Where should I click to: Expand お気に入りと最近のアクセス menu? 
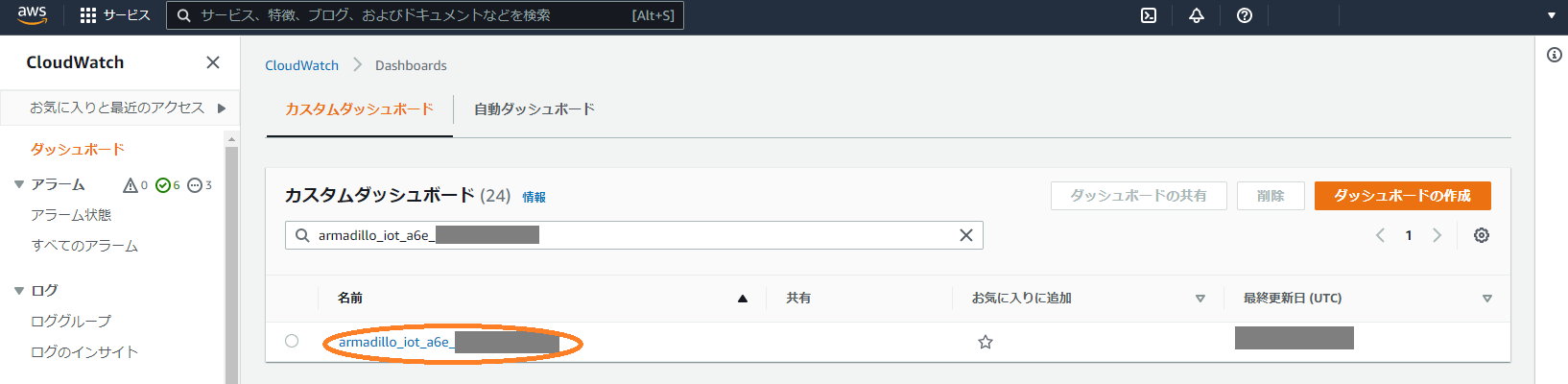coord(222,108)
